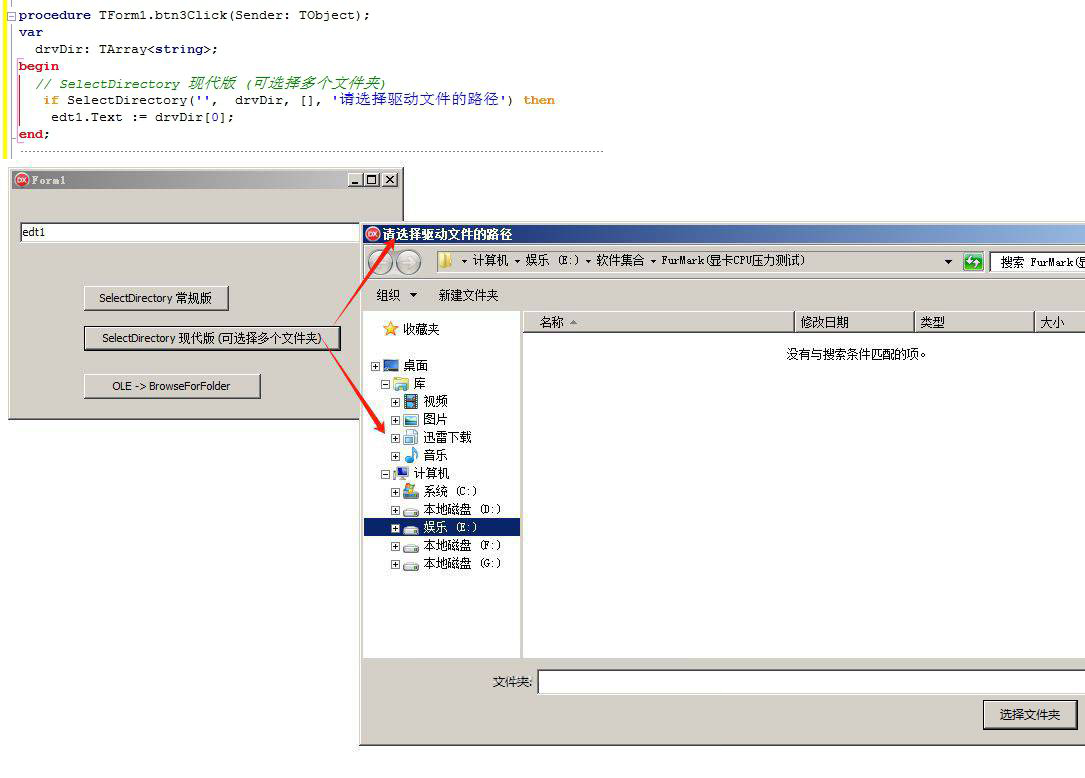Collapse the 计算机 tree node
The width and height of the screenshot is (1085, 778).
coord(385,474)
